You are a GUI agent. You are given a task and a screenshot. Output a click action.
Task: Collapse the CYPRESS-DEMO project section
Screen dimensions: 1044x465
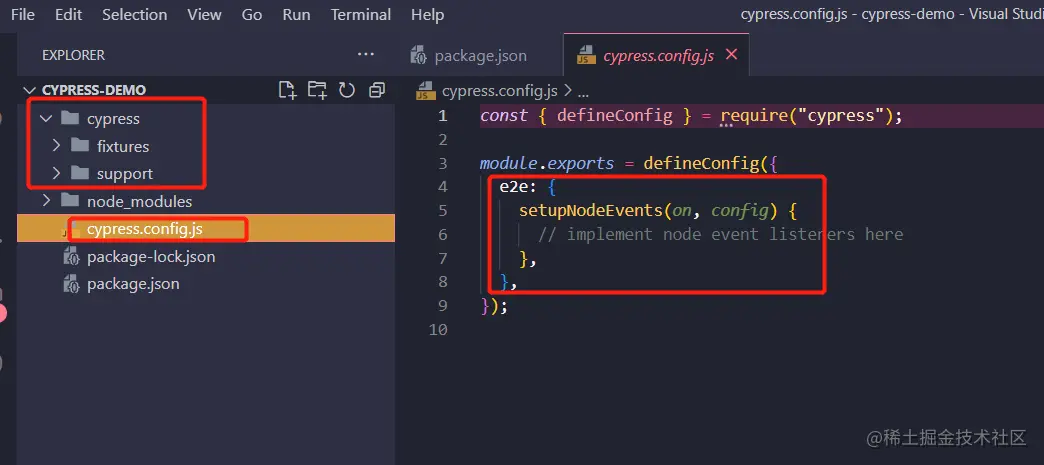(x=30, y=90)
